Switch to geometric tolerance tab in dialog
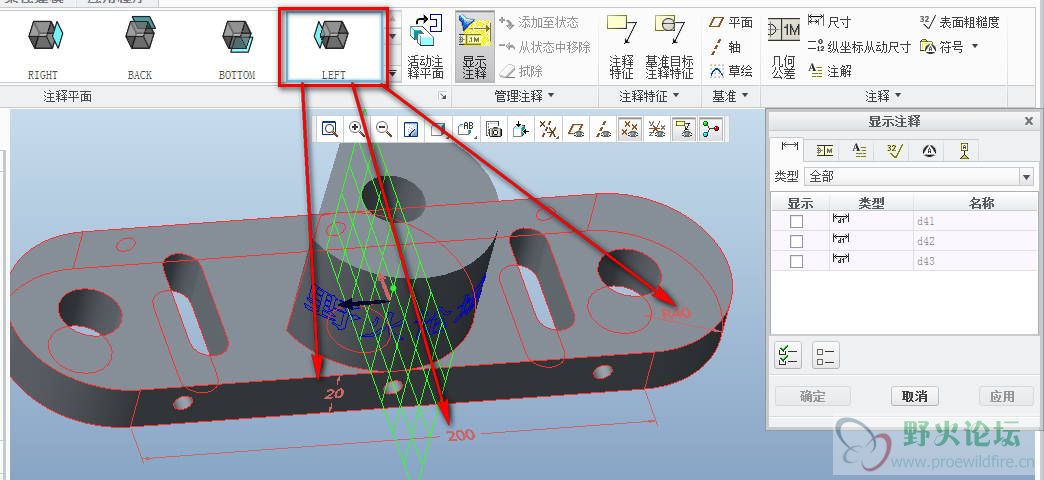Screen dimensions: 1044x480 pyautogui.click(x=825, y=150)
